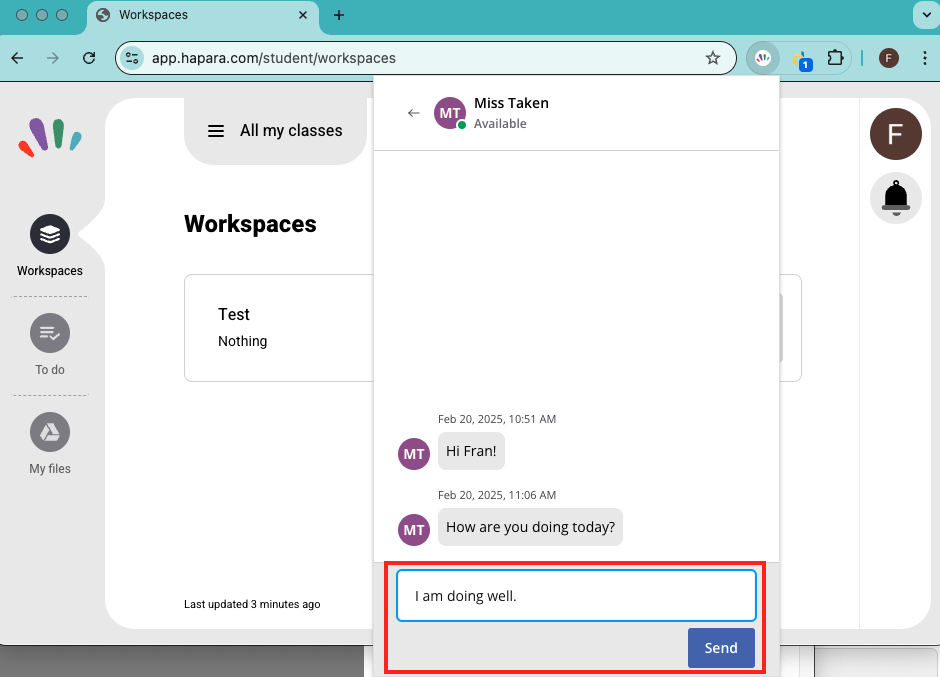Click the Feb 20, 2025, 10:51 AM timestamp
The height and width of the screenshot is (677, 940).
(x=497, y=419)
